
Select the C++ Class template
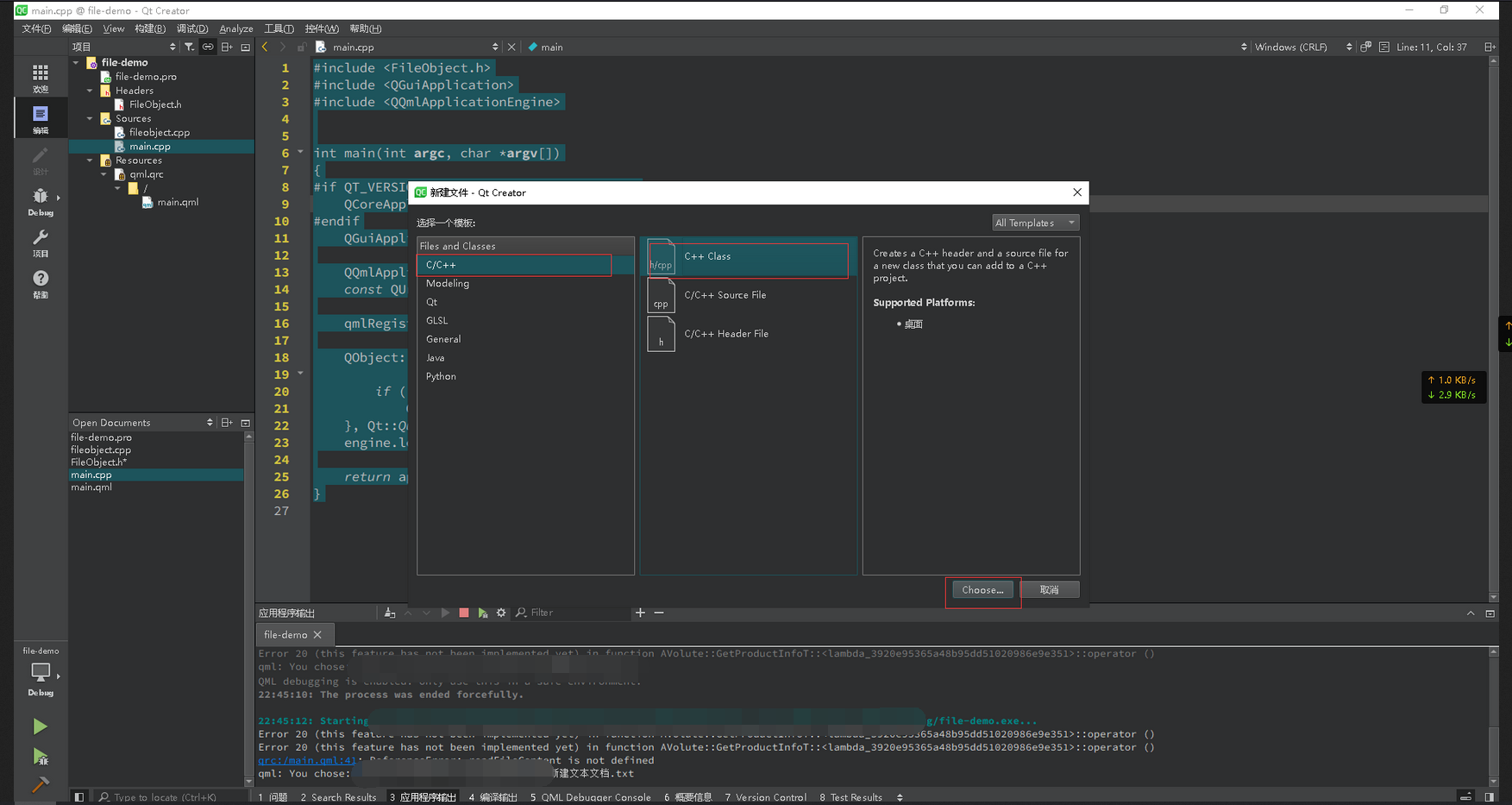click(x=748, y=257)
